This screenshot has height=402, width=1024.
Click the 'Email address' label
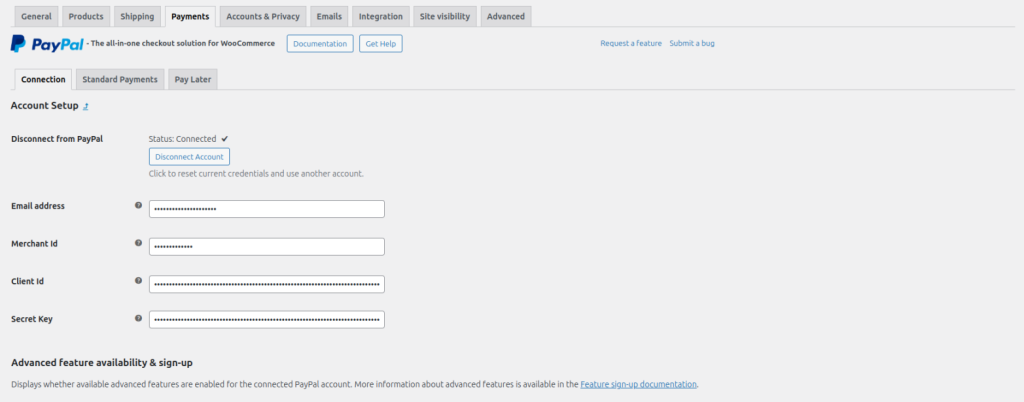click(38, 206)
